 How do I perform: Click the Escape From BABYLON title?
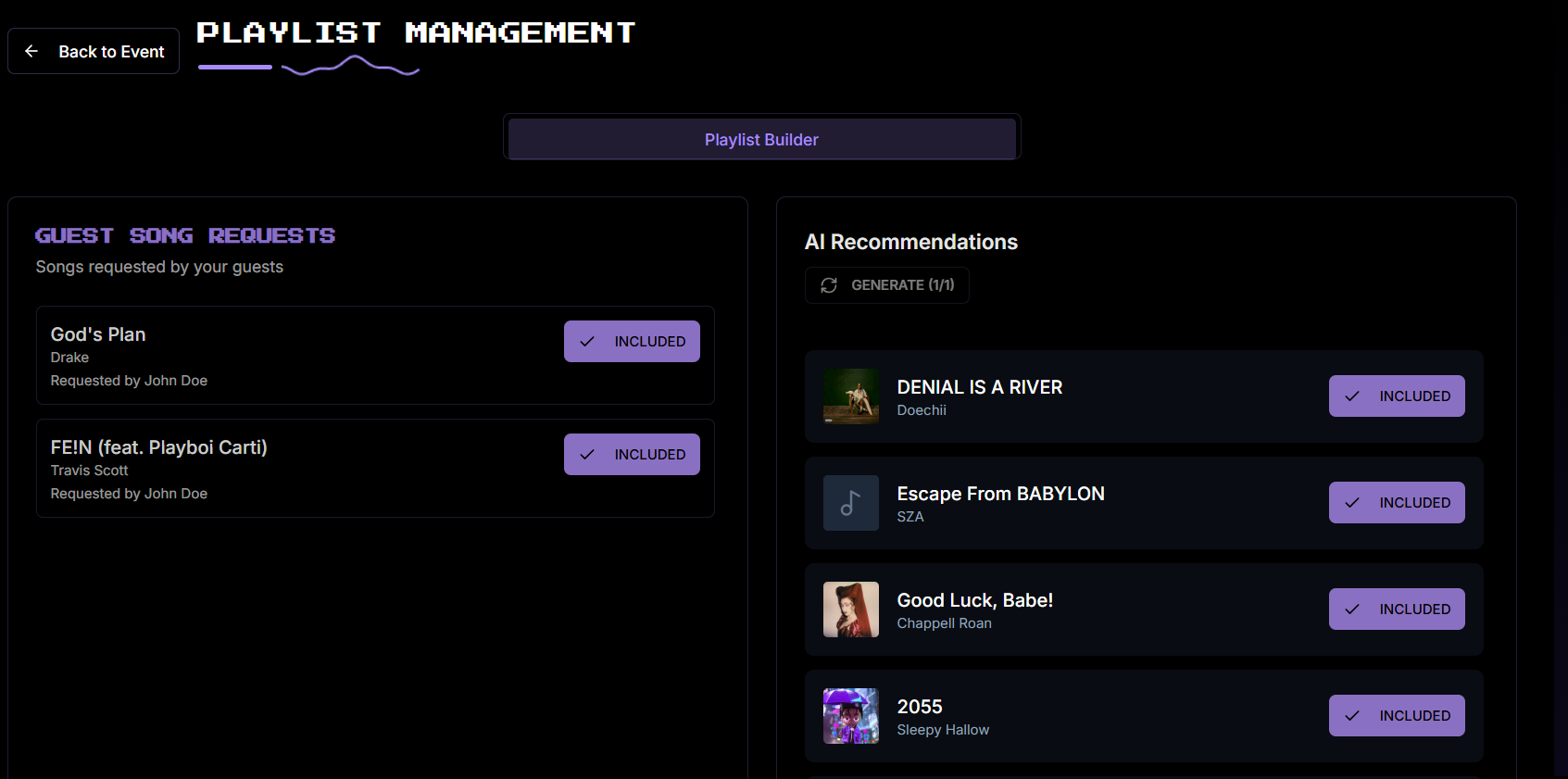click(x=1001, y=494)
